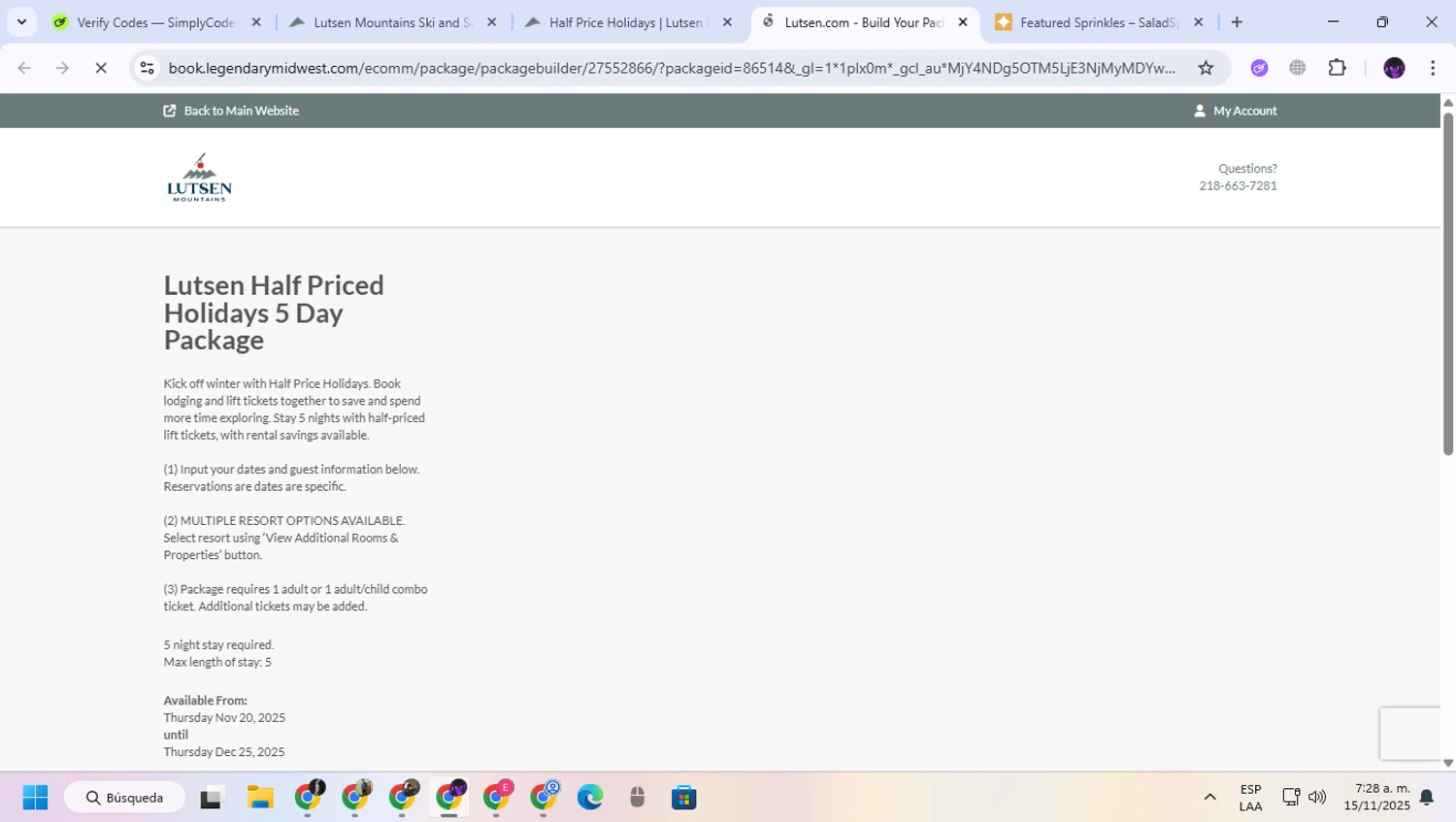Close the Featured Sprinkles tab
This screenshot has height=822, width=1456.
click(x=1198, y=21)
